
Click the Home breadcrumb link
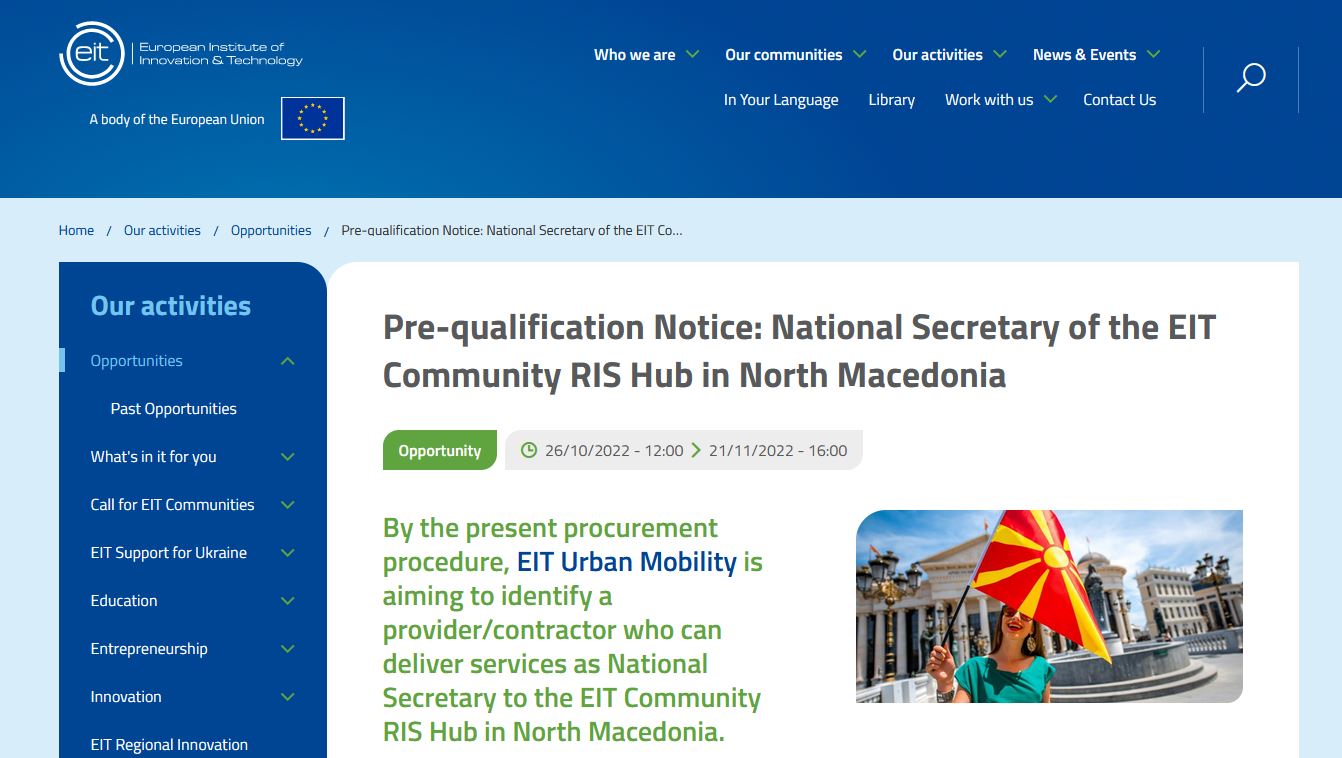pyautogui.click(x=76, y=230)
